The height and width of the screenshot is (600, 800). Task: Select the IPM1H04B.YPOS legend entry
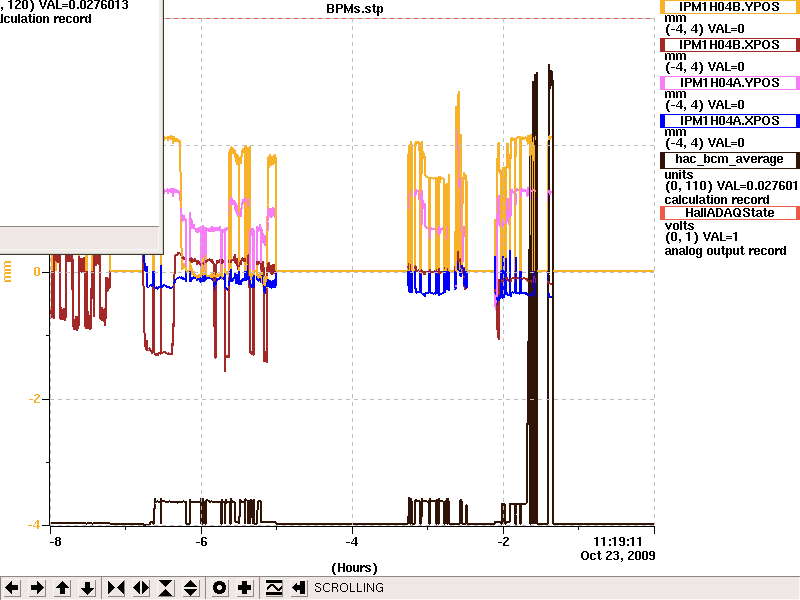[x=730, y=7]
